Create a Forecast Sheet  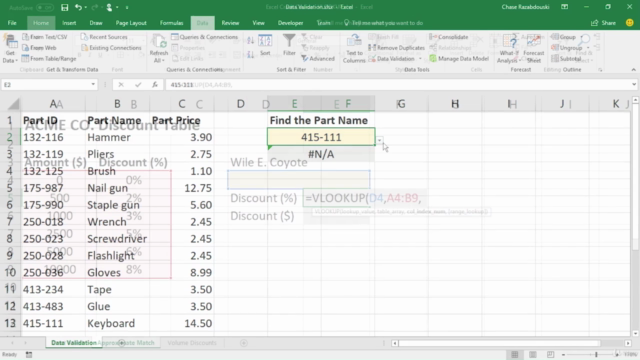[x=533, y=49]
